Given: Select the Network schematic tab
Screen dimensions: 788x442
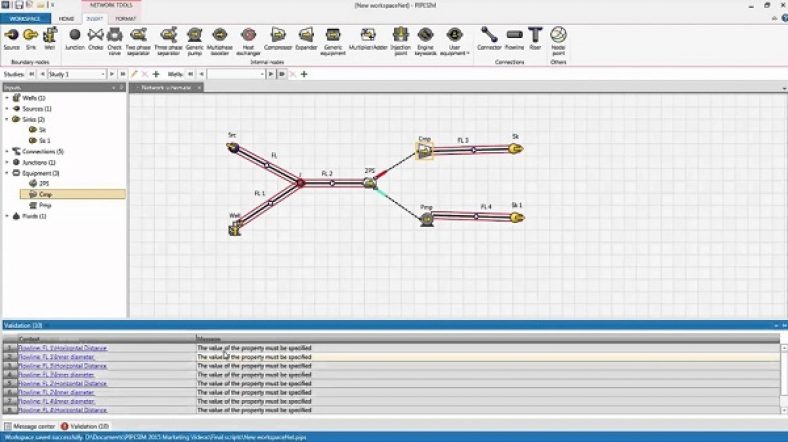Looking at the screenshot, I should coord(166,87).
